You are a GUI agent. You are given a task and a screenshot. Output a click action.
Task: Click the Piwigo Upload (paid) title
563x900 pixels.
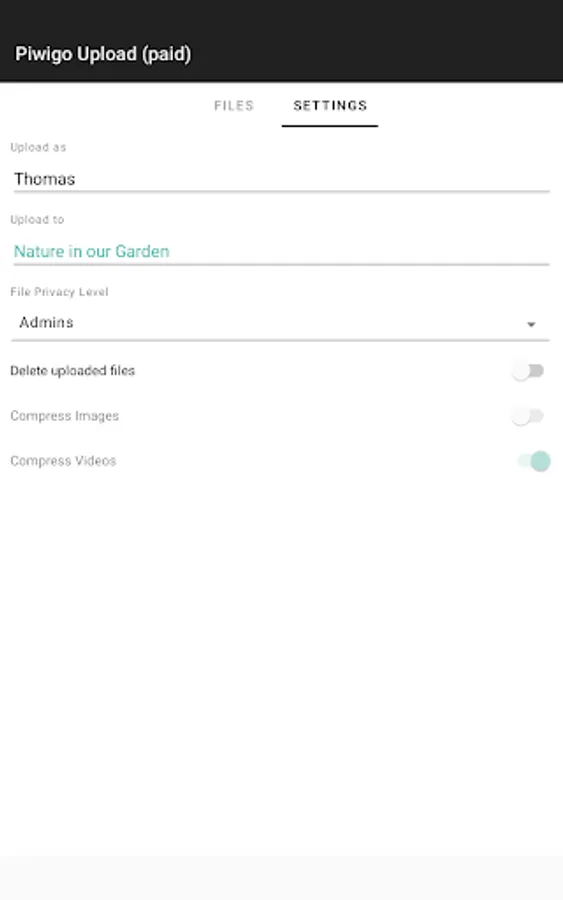tap(103, 54)
